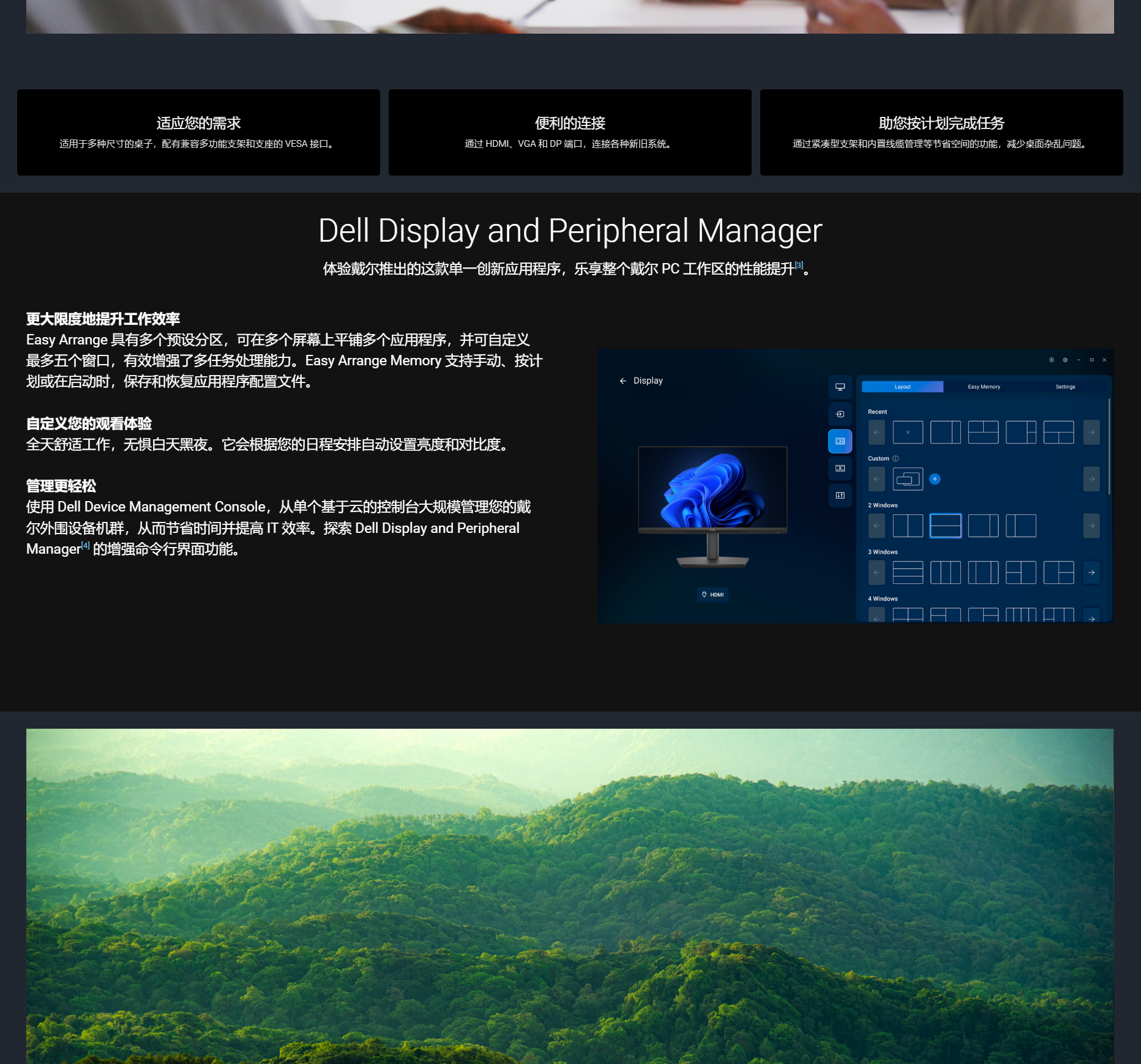Select the three-rows layout under 3 Windows
The image size is (1141, 1064).
908,573
